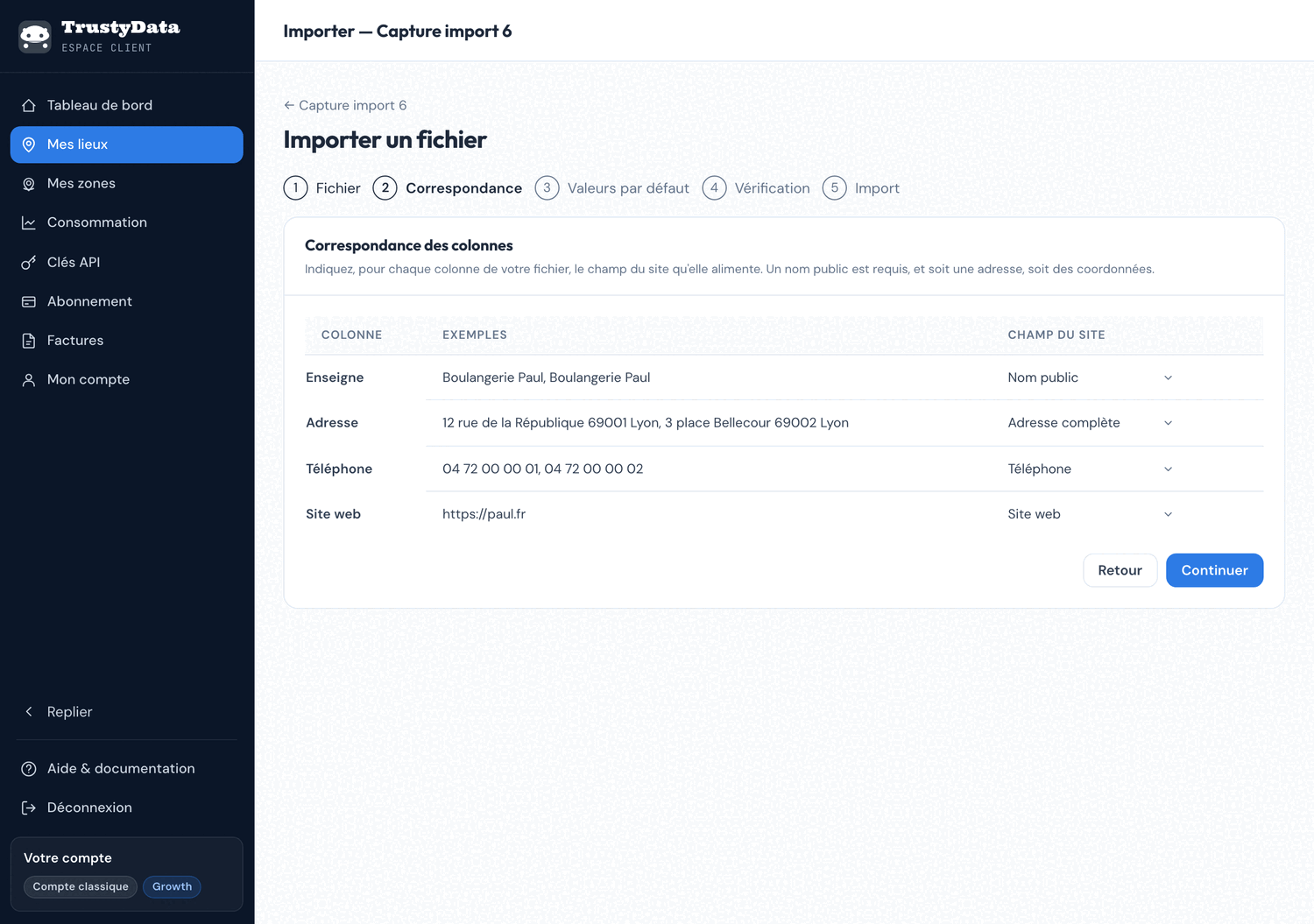Open Consommation chart icon
Screen dimensions: 1314x924
tap(29, 222)
